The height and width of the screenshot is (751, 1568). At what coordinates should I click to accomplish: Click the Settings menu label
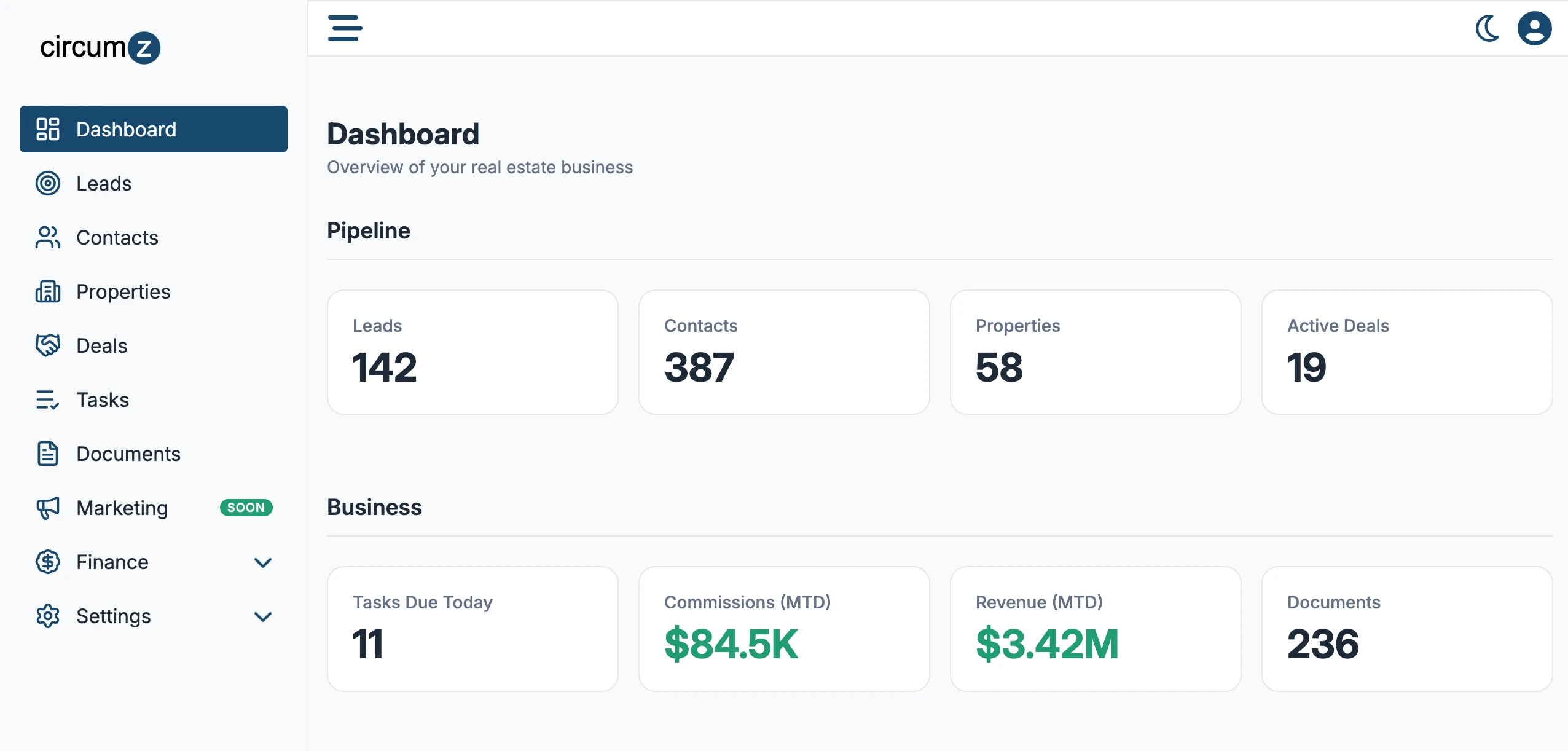coord(114,616)
